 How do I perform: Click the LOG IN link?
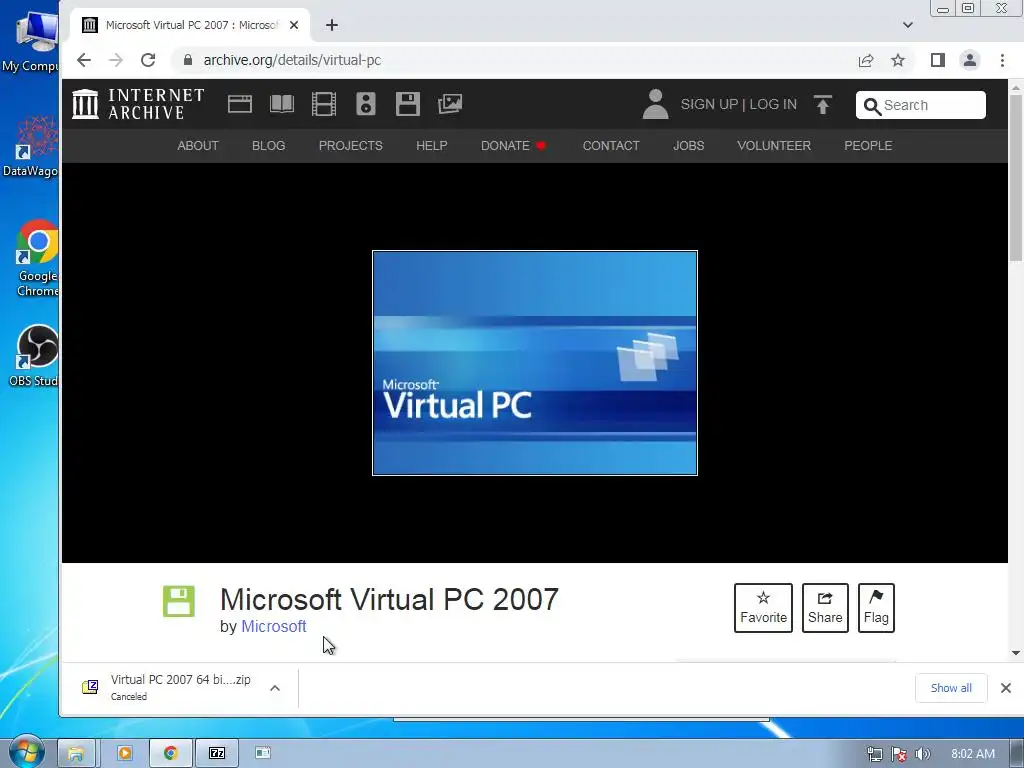tap(773, 104)
